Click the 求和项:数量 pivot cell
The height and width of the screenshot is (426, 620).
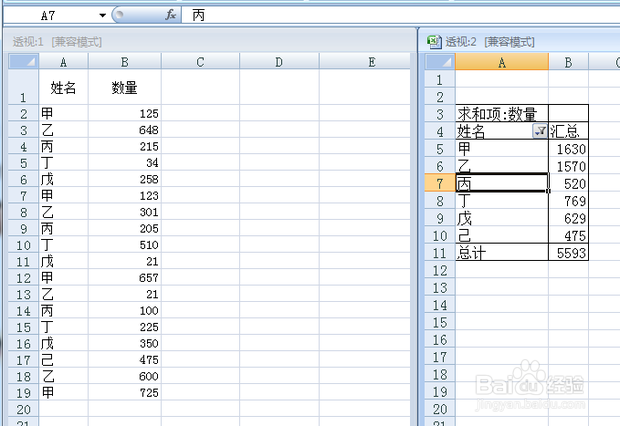(x=502, y=114)
